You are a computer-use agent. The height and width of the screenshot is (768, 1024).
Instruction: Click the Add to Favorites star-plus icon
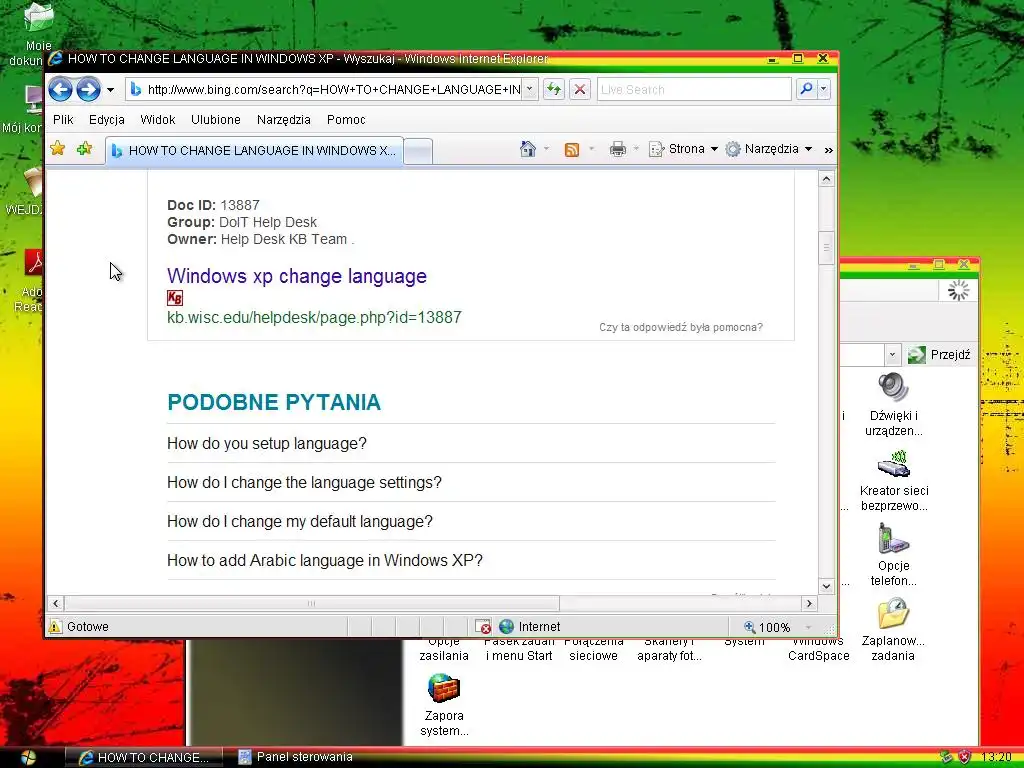point(84,149)
